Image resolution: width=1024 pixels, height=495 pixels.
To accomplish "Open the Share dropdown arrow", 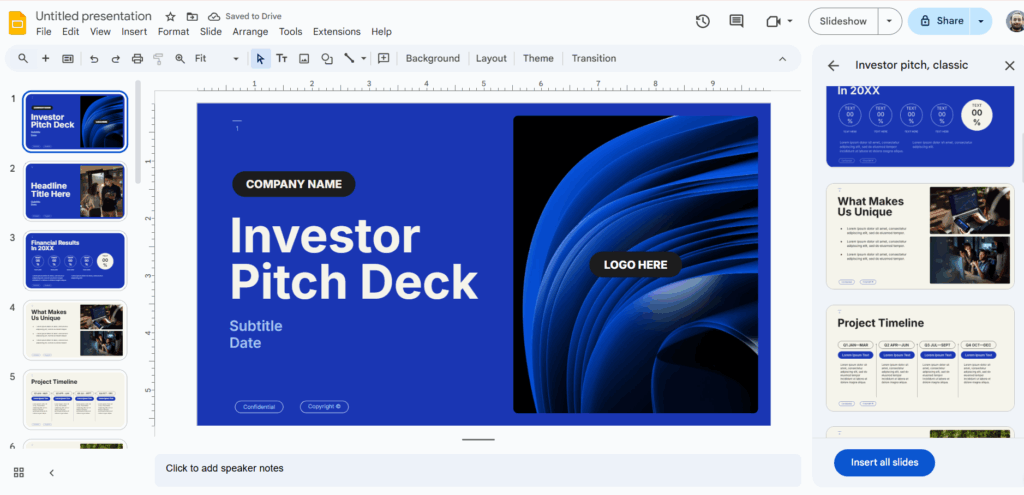I will click(x=981, y=21).
